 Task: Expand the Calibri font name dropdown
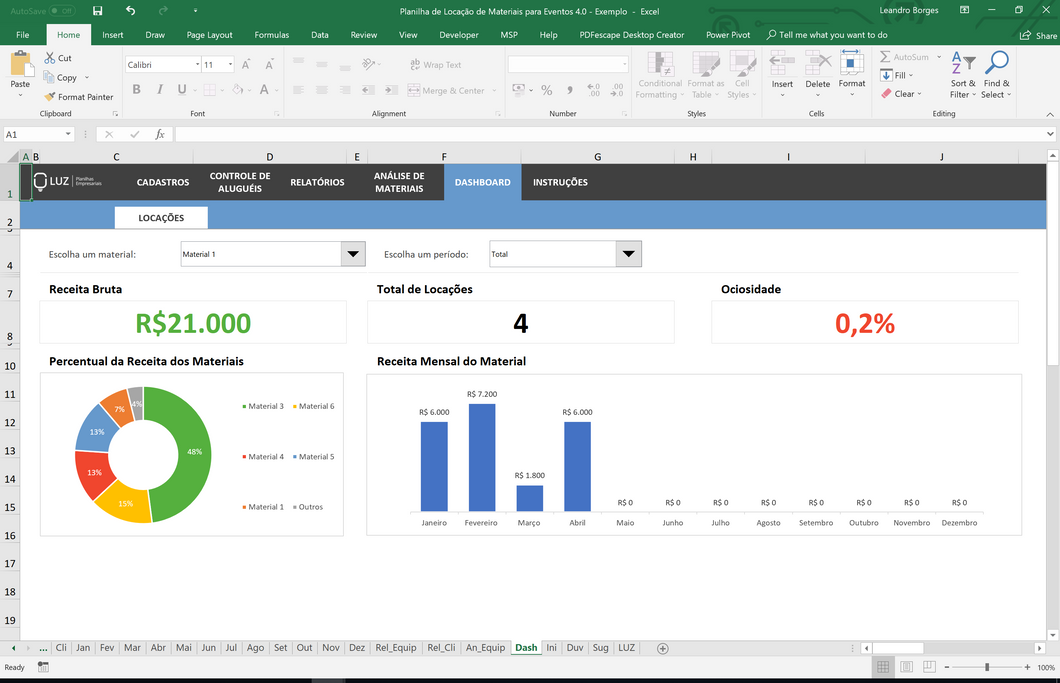[x=196, y=65]
